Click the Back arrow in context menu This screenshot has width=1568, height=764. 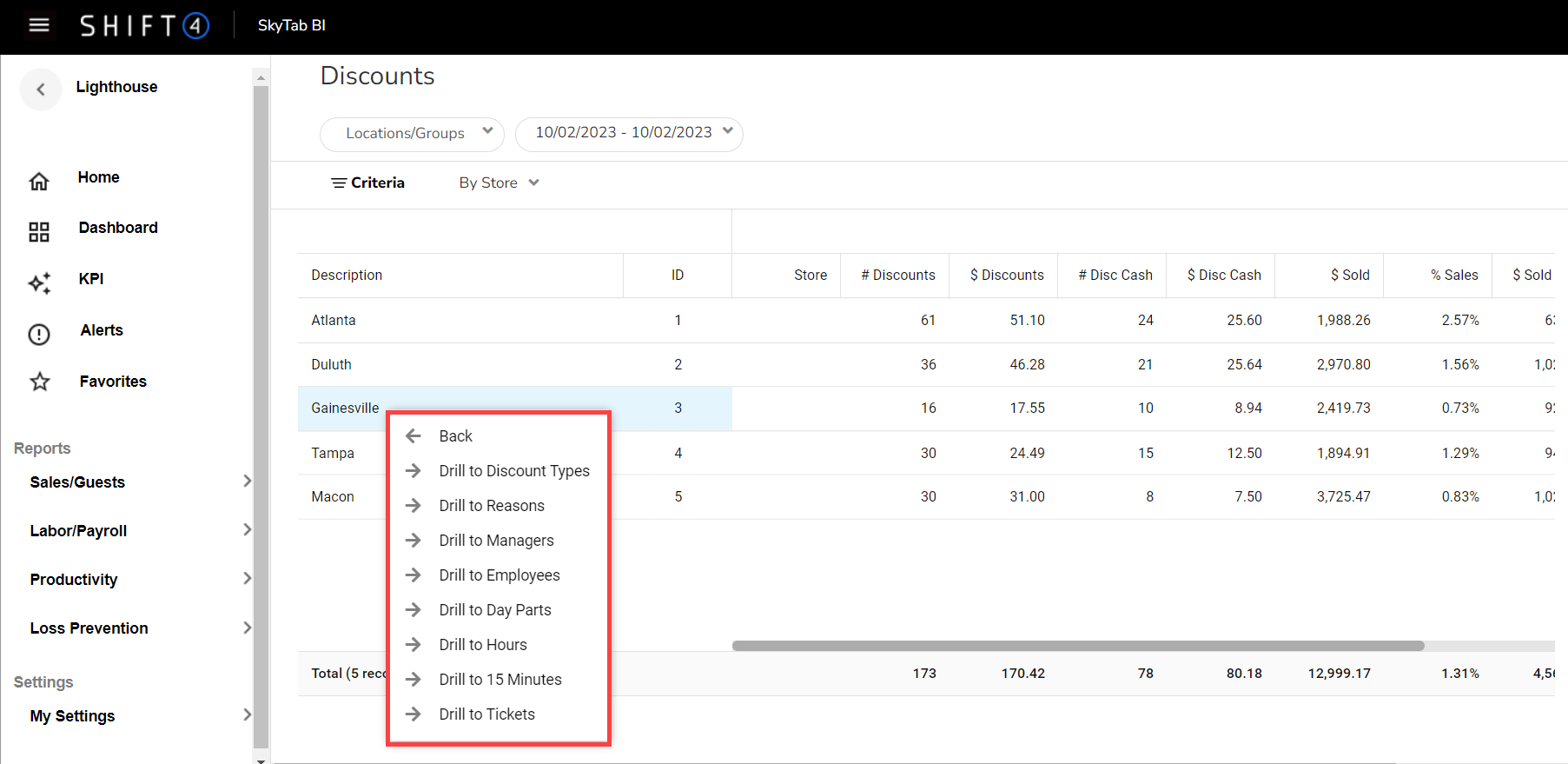(414, 436)
